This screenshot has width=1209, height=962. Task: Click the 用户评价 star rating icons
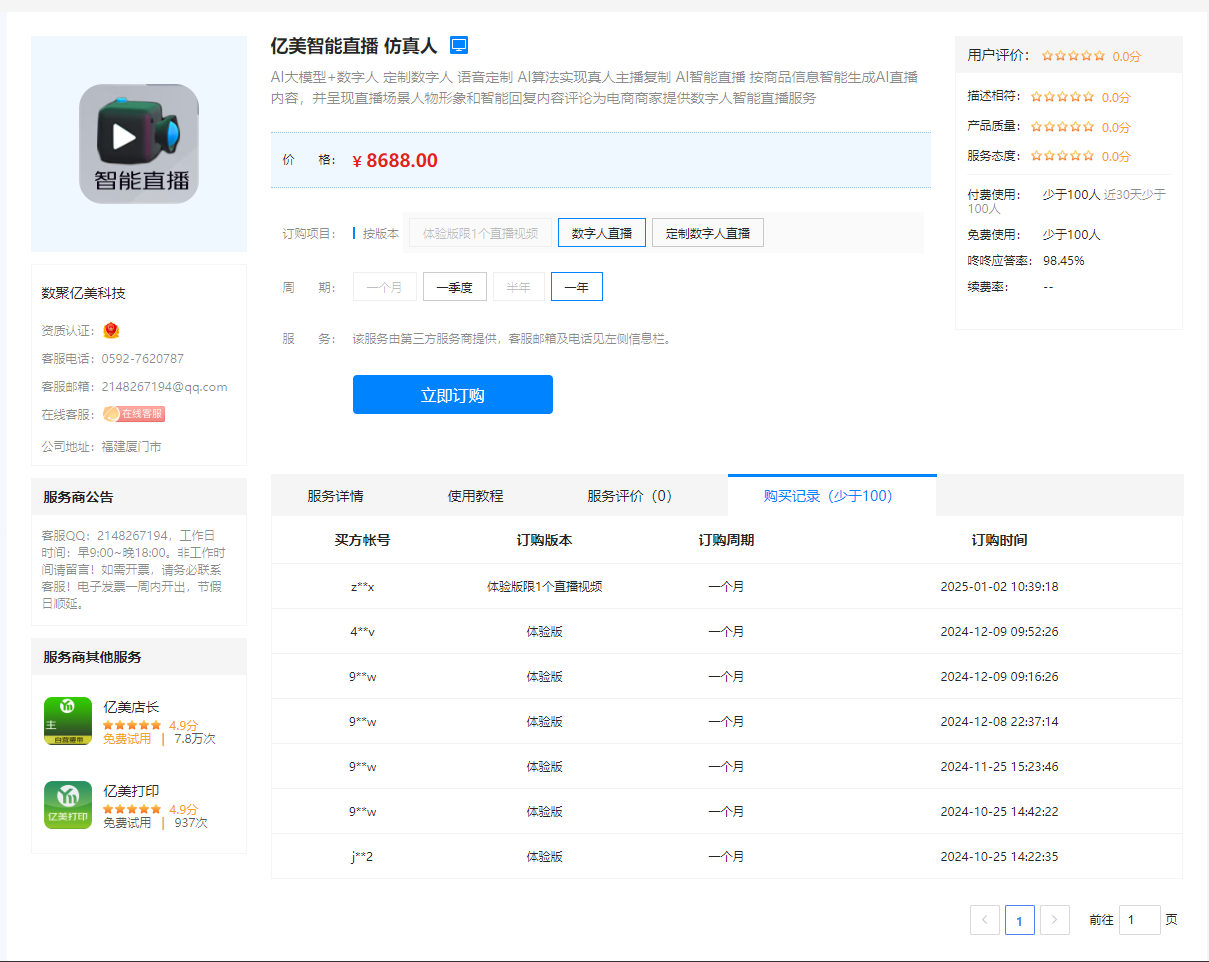[1073, 56]
